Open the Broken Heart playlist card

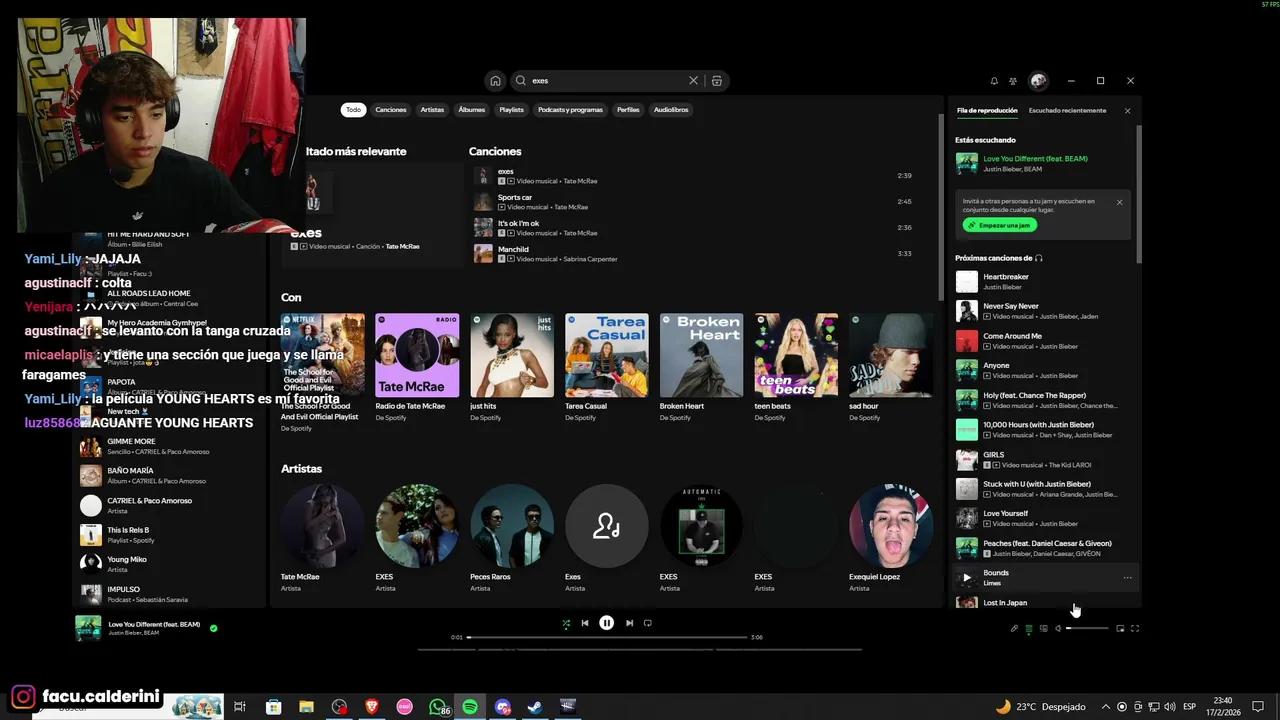pos(701,369)
